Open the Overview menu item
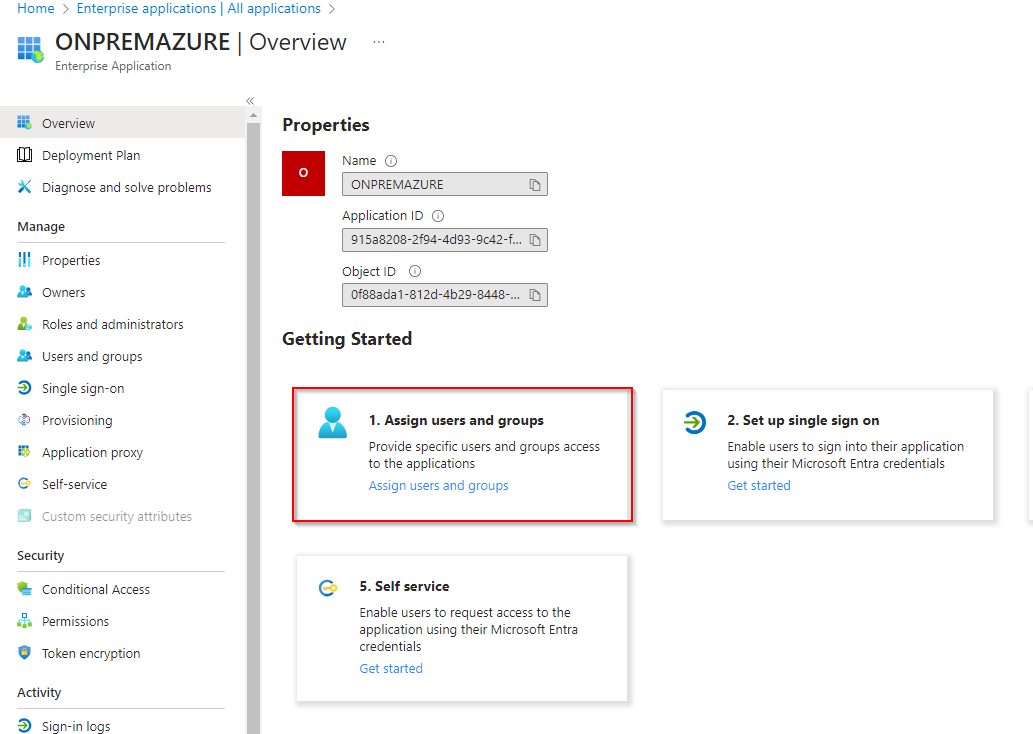 pyautogui.click(x=123, y=123)
